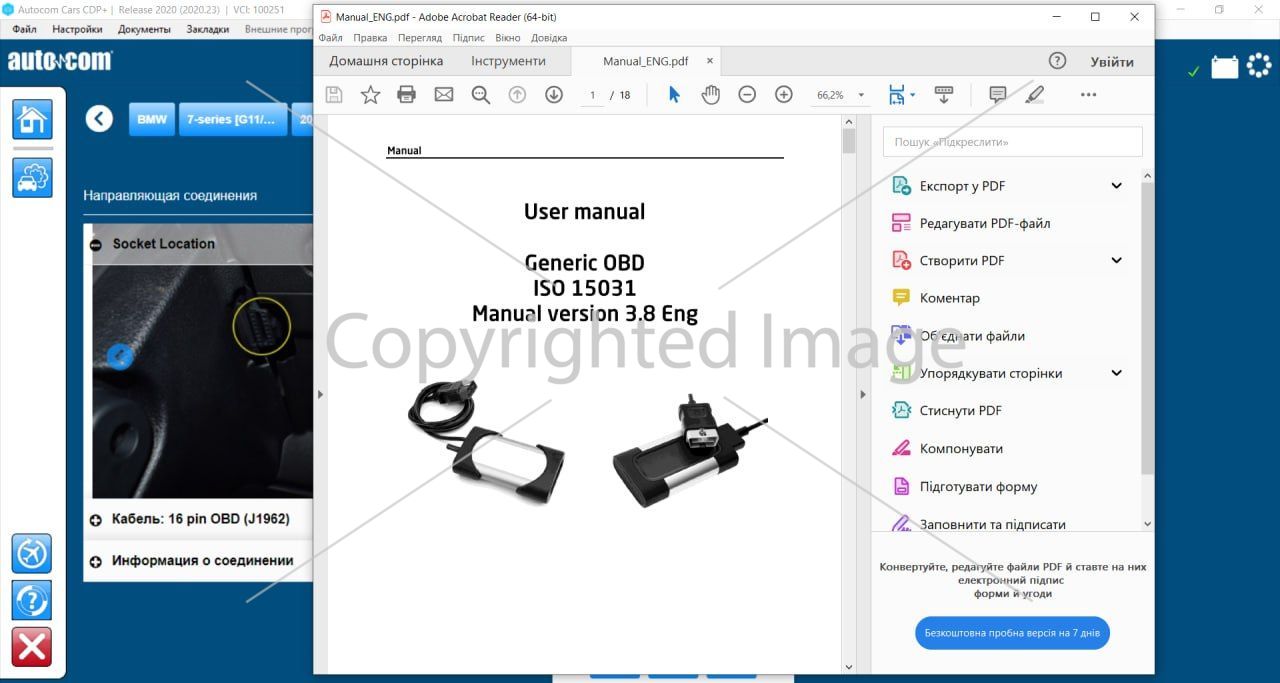Click Безкоштовна пробна версія на 7 днів
1280x683 pixels.
(1012, 633)
